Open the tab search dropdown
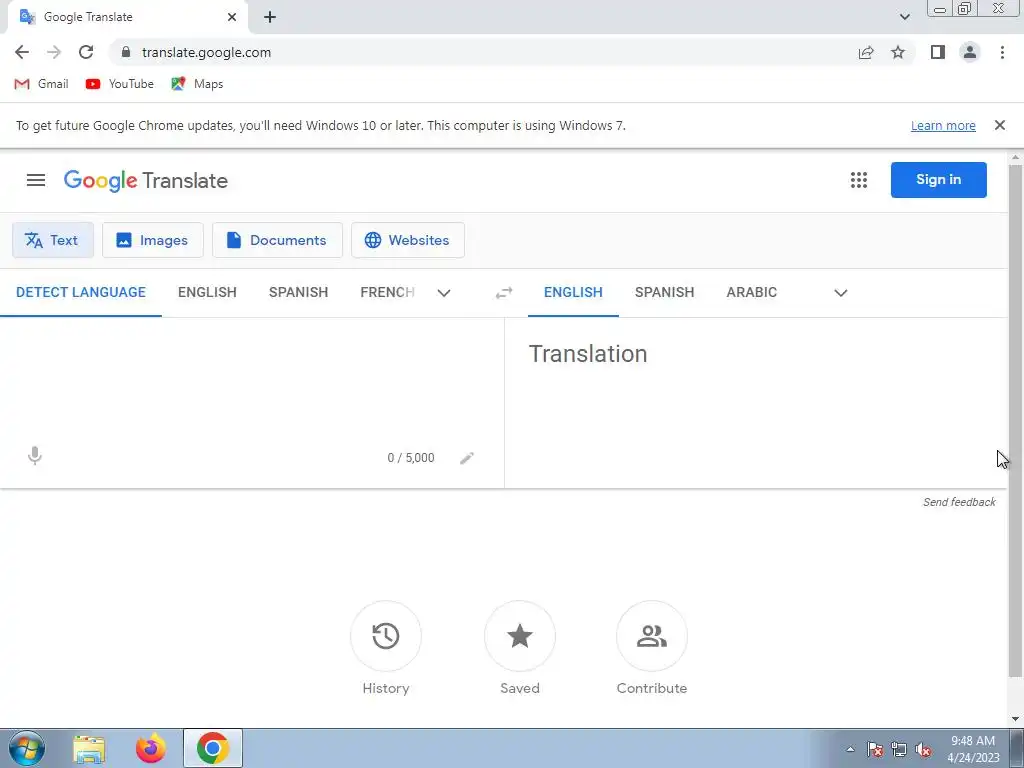This screenshot has height=768, width=1024. pos(904,17)
